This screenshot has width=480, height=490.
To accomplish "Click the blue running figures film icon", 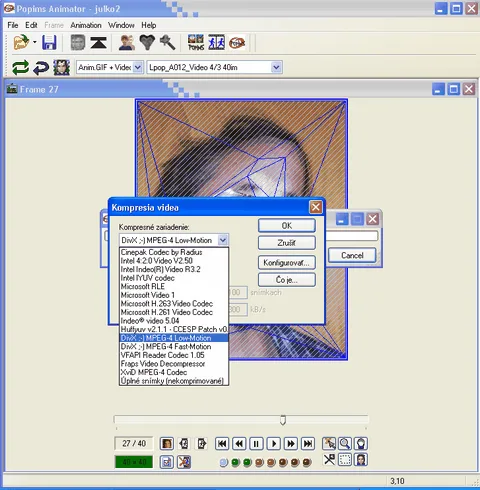I will 216,43.
